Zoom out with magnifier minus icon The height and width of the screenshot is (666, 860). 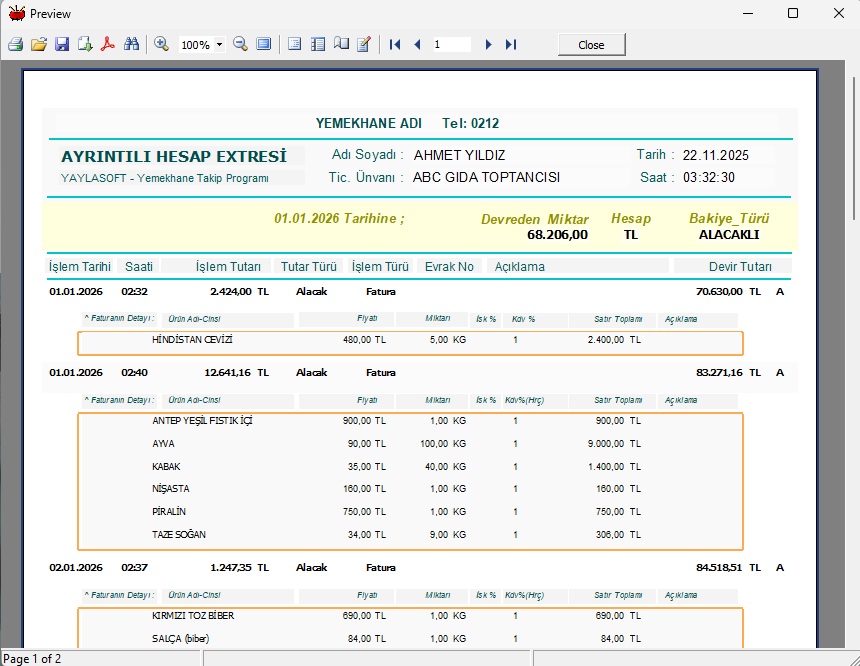point(240,45)
